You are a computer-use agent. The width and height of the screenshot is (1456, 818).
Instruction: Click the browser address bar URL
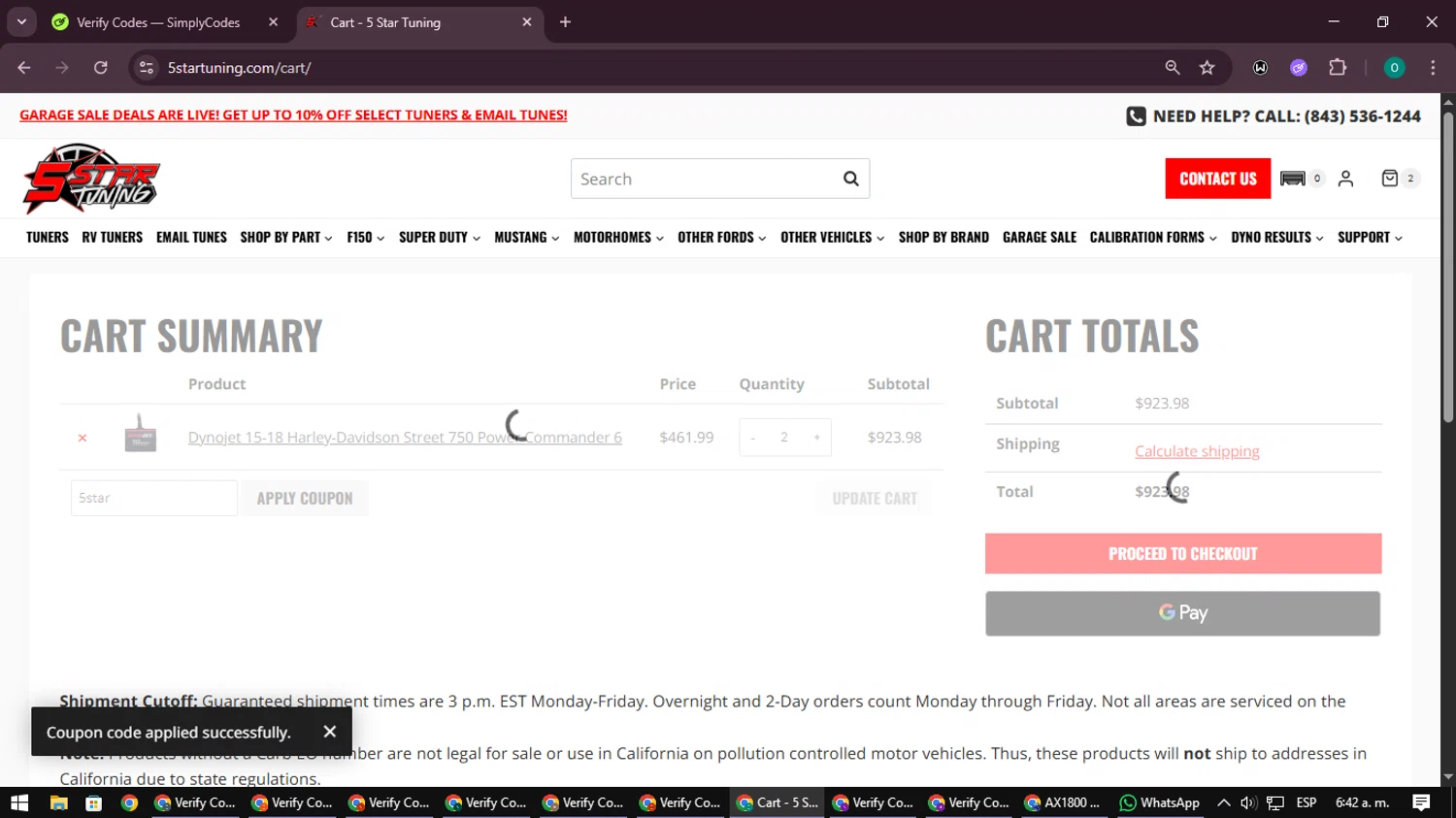pyautogui.click(x=239, y=68)
